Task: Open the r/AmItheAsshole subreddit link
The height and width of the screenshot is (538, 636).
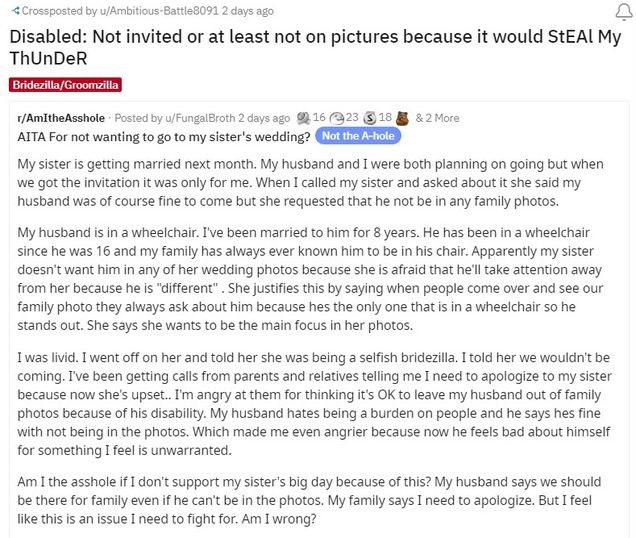Action: pos(61,118)
